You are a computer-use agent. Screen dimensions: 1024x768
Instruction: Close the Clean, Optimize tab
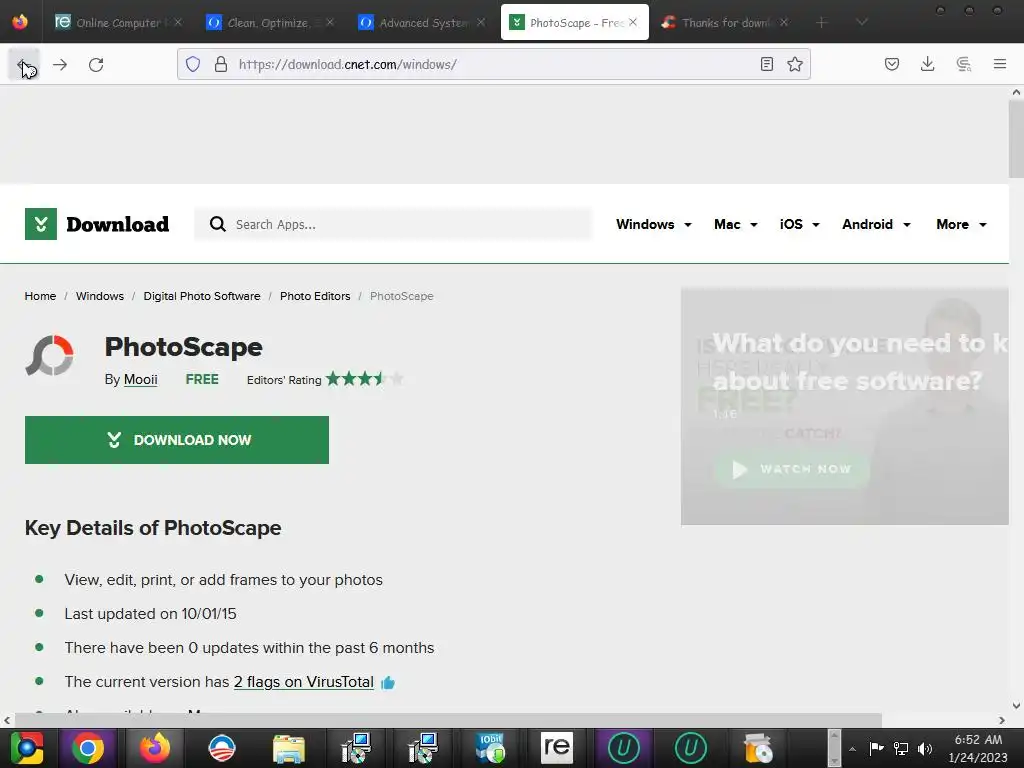coord(330,22)
